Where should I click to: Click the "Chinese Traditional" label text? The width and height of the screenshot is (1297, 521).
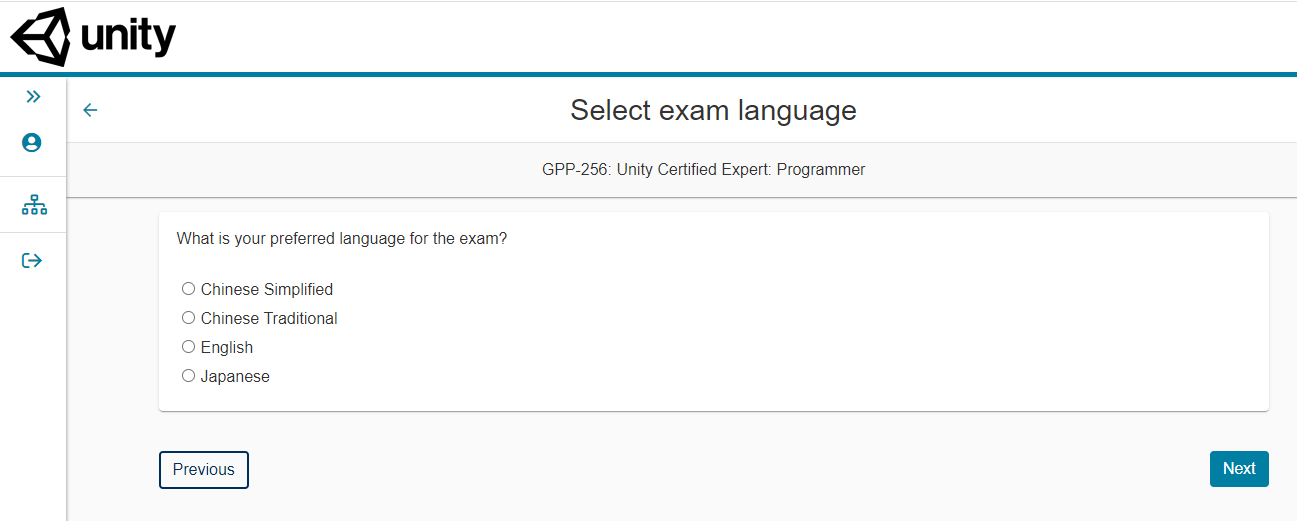[x=269, y=319]
